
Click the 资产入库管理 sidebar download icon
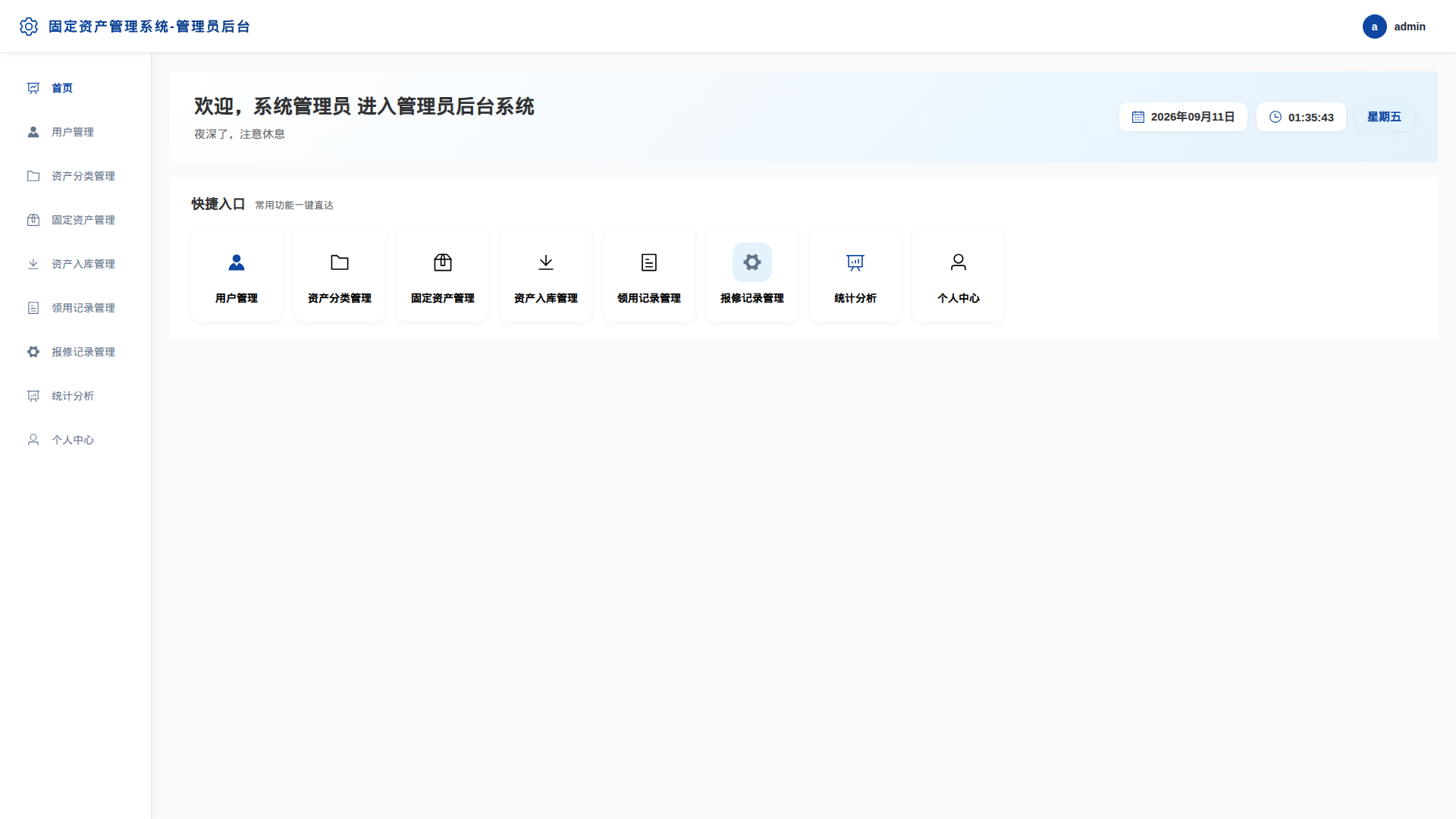[x=33, y=264]
